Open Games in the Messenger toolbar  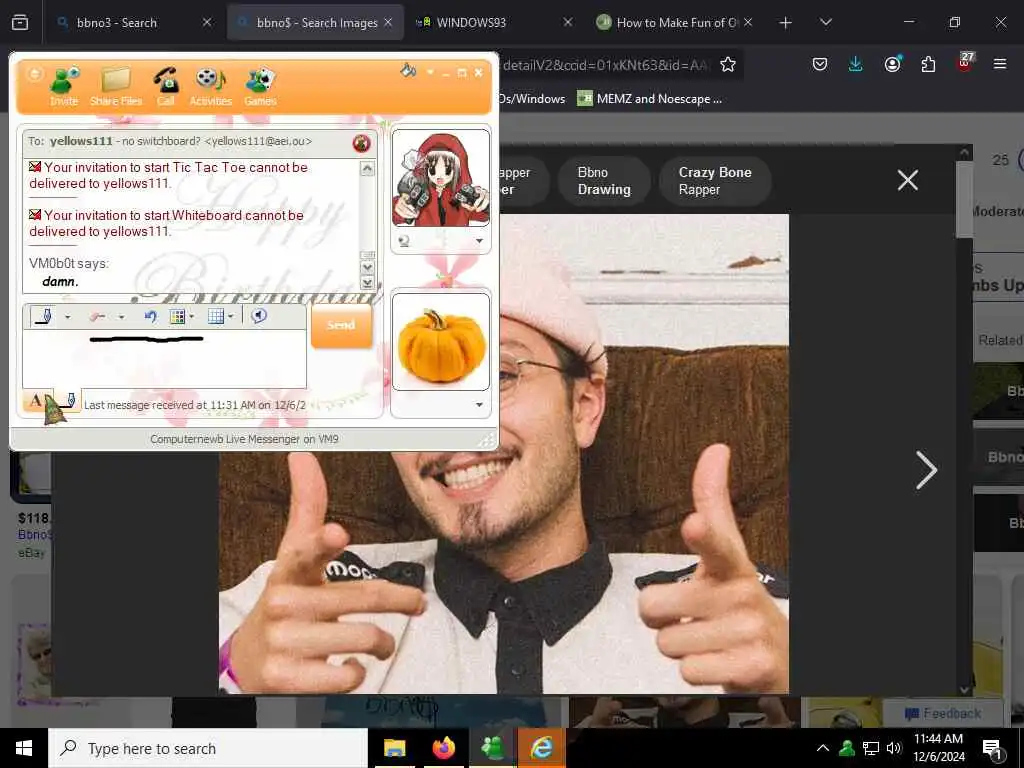pos(260,87)
